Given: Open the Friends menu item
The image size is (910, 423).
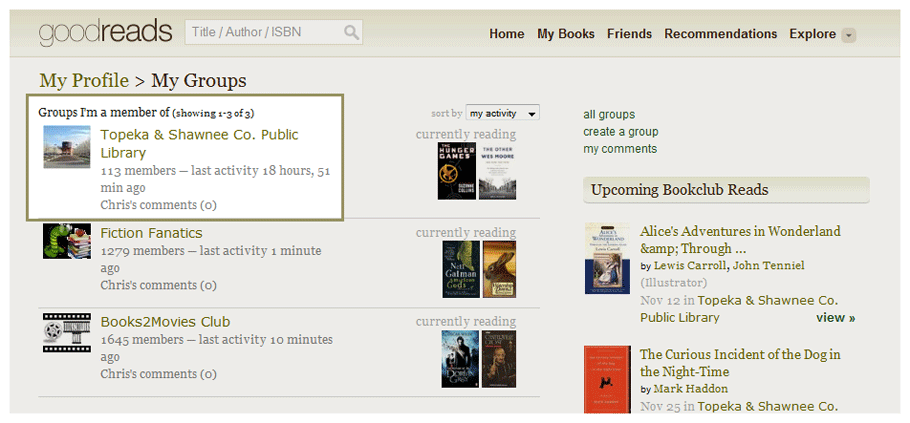Looking at the screenshot, I should [x=630, y=34].
